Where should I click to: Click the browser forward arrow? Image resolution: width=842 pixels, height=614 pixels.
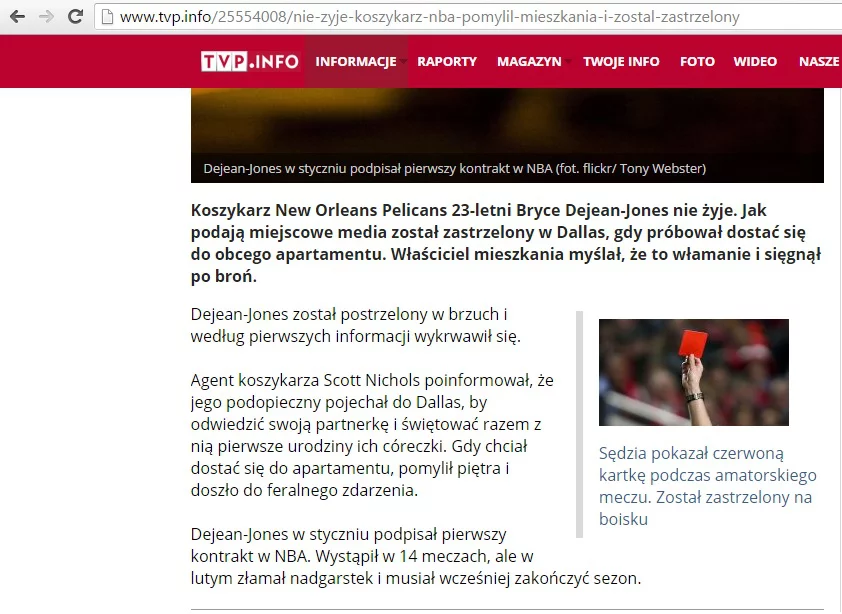(46, 17)
